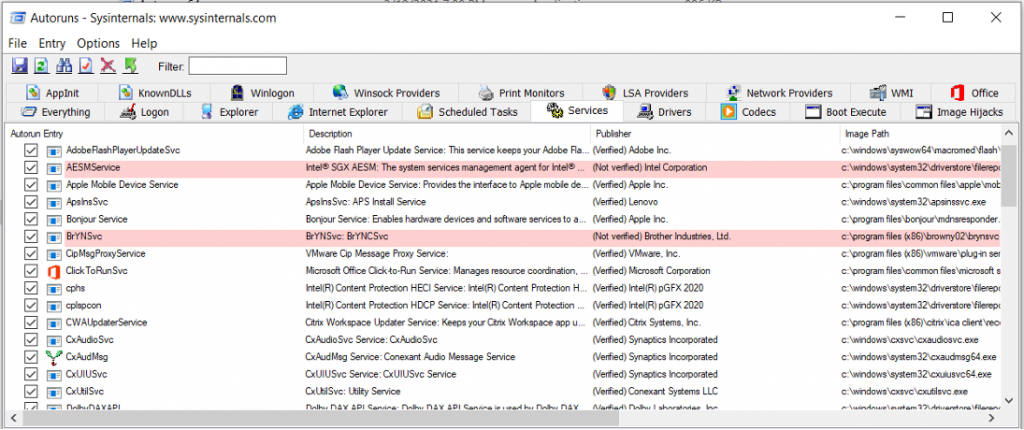
Task: Click the Office icon beside ClickToRunSvc
Action: click(54, 271)
